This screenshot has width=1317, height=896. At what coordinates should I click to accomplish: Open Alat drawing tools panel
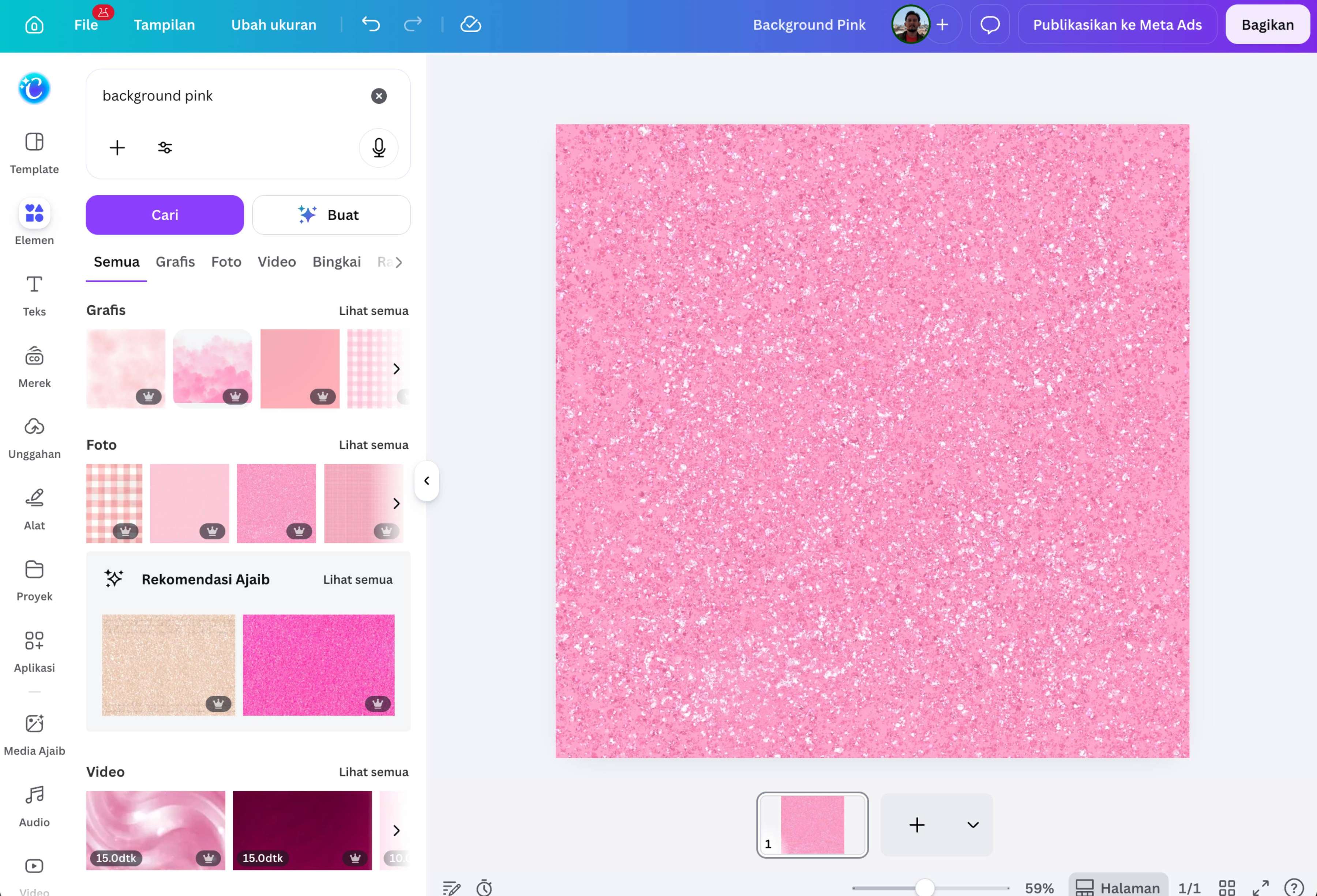(x=34, y=509)
